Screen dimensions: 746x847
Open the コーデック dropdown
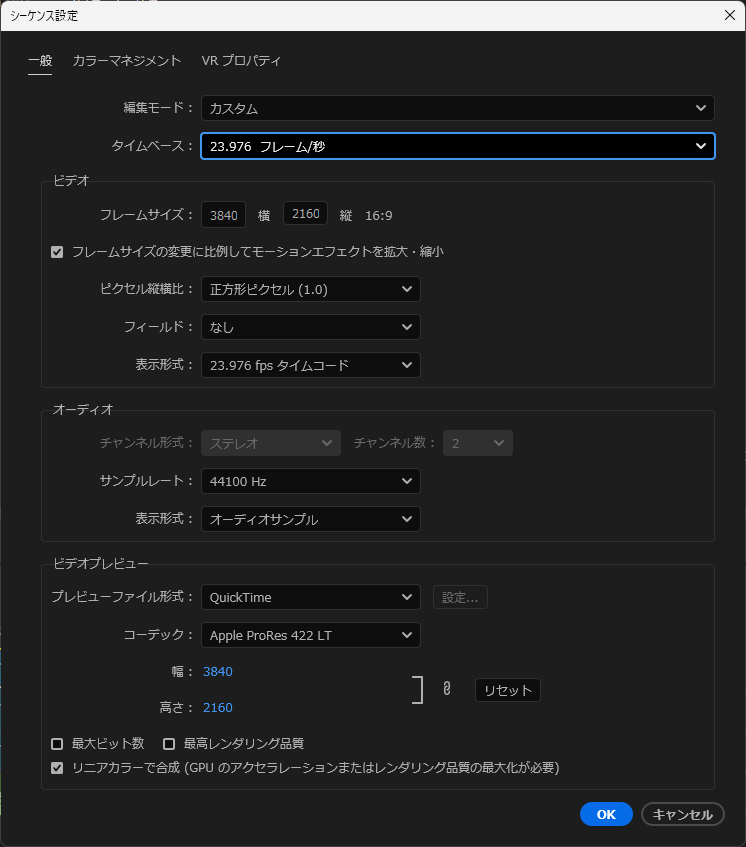[311, 635]
